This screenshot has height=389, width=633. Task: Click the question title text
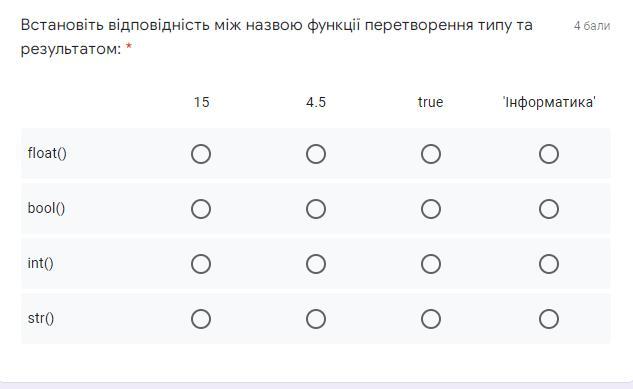tap(277, 37)
